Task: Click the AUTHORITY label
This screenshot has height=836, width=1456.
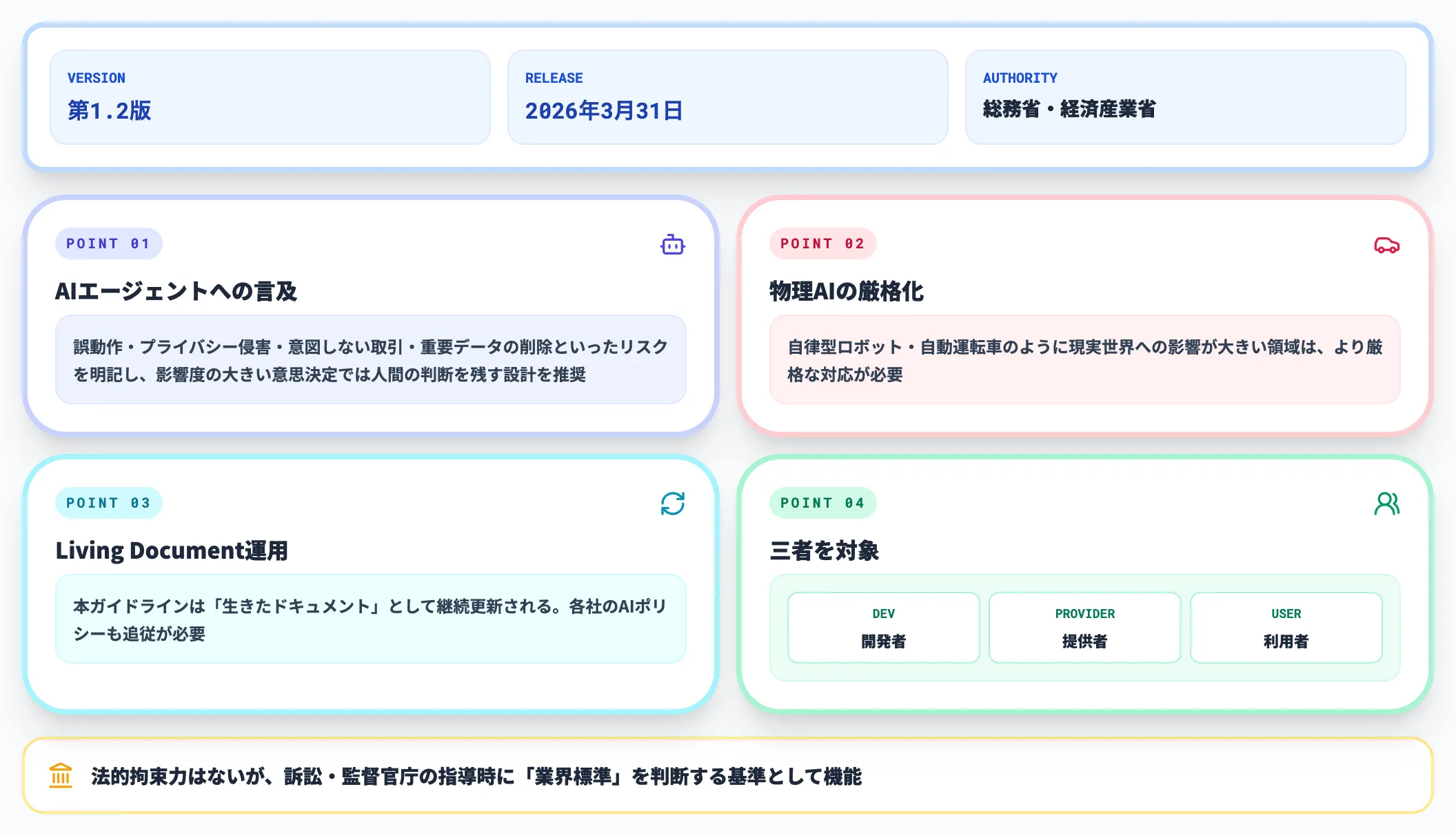Action: [1020, 78]
